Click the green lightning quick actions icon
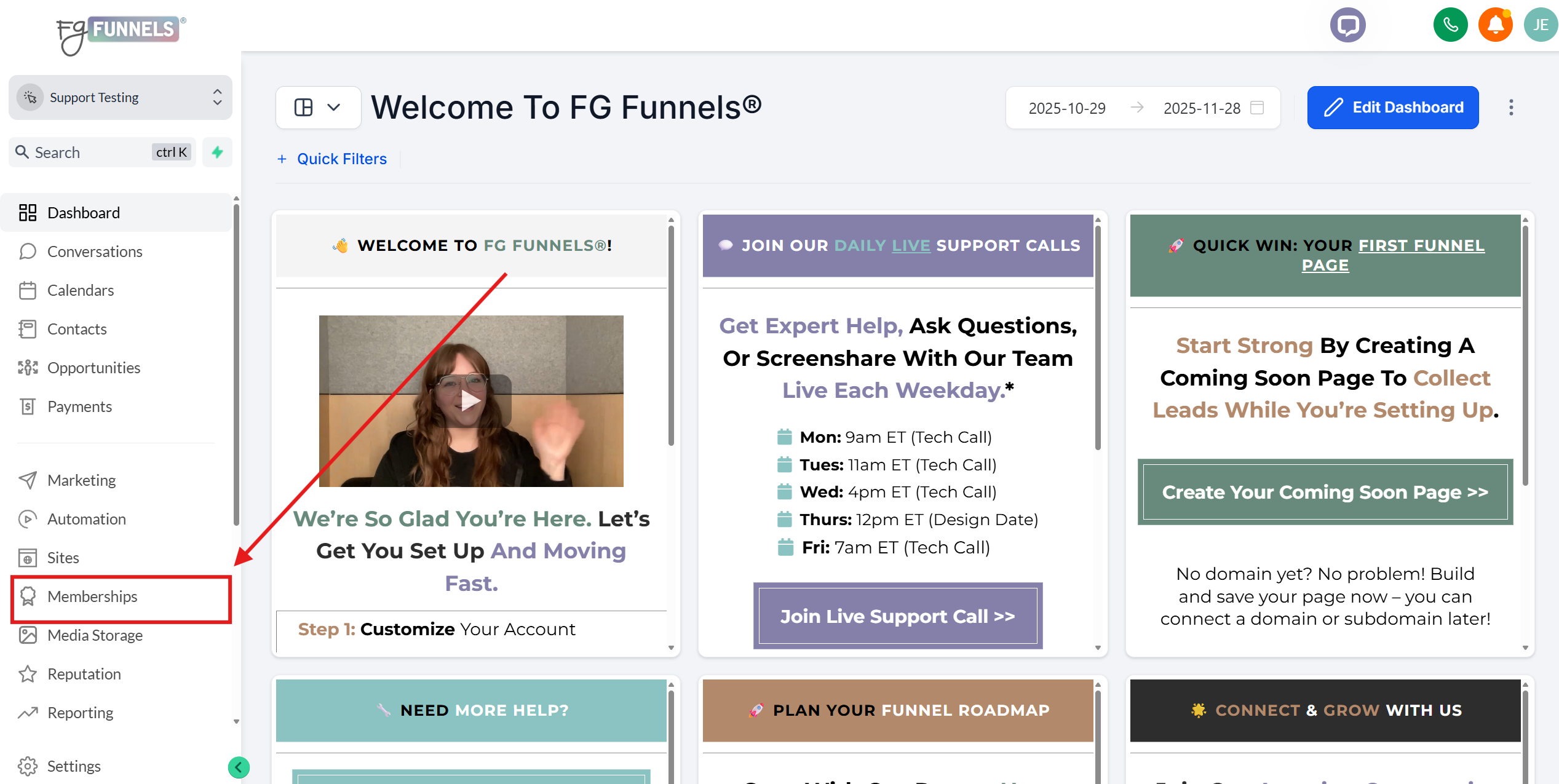Screen dimensions: 1559x784 217,152
